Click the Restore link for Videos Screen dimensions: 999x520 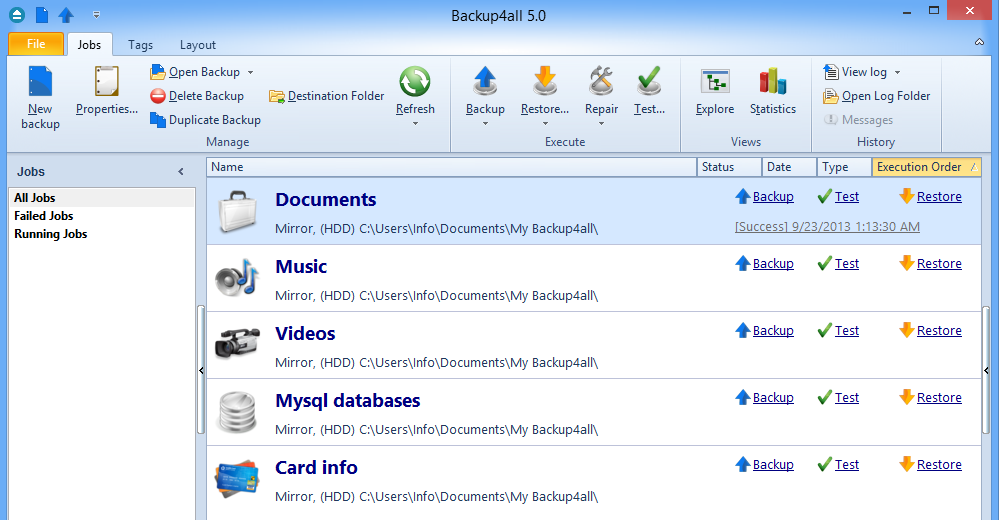[939, 331]
